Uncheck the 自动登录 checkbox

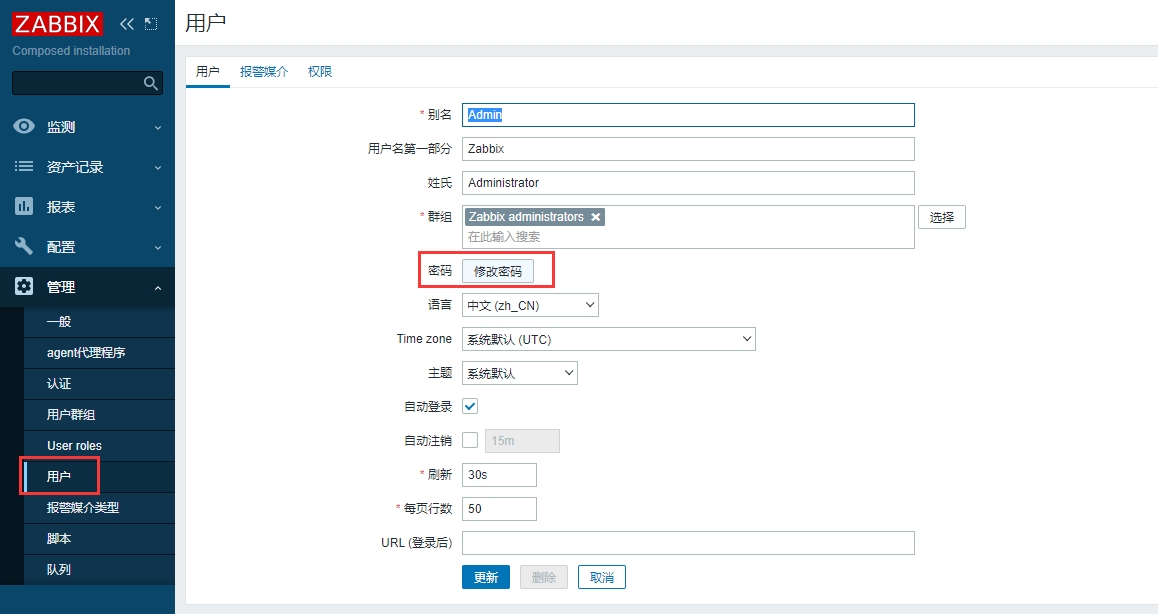click(x=470, y=407)
